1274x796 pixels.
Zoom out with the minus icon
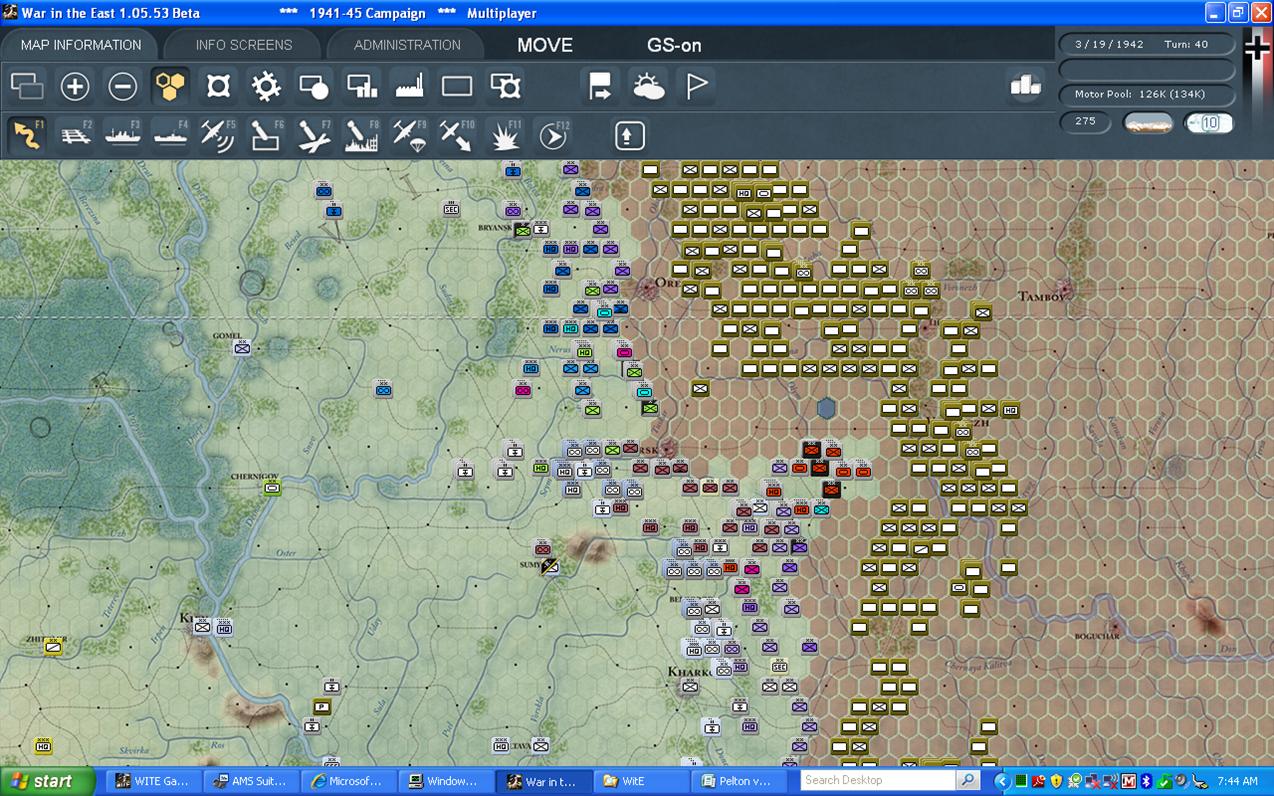pyautogui.click(x=122, y=87)
